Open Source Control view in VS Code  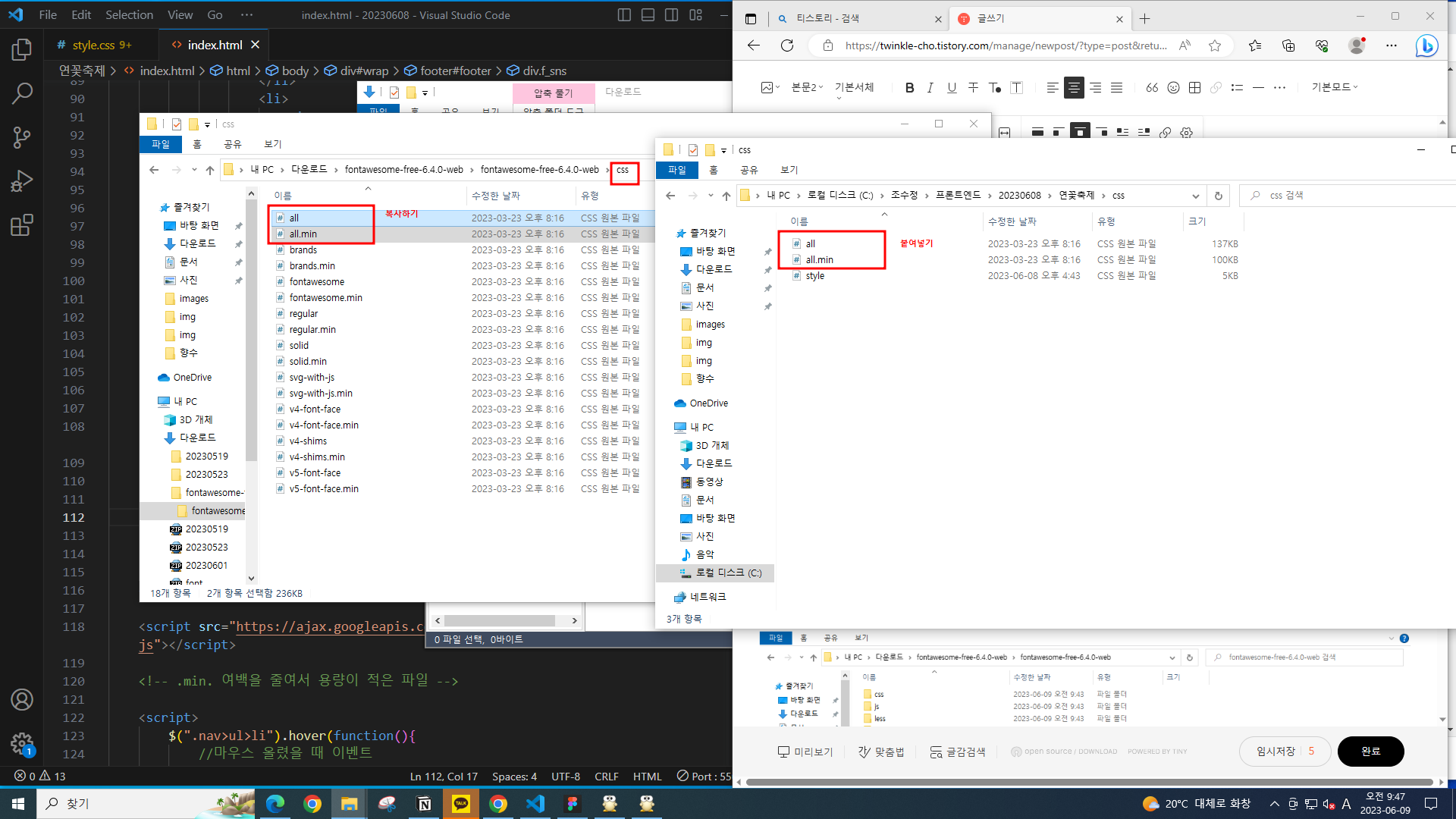click(x=22, y=137)
